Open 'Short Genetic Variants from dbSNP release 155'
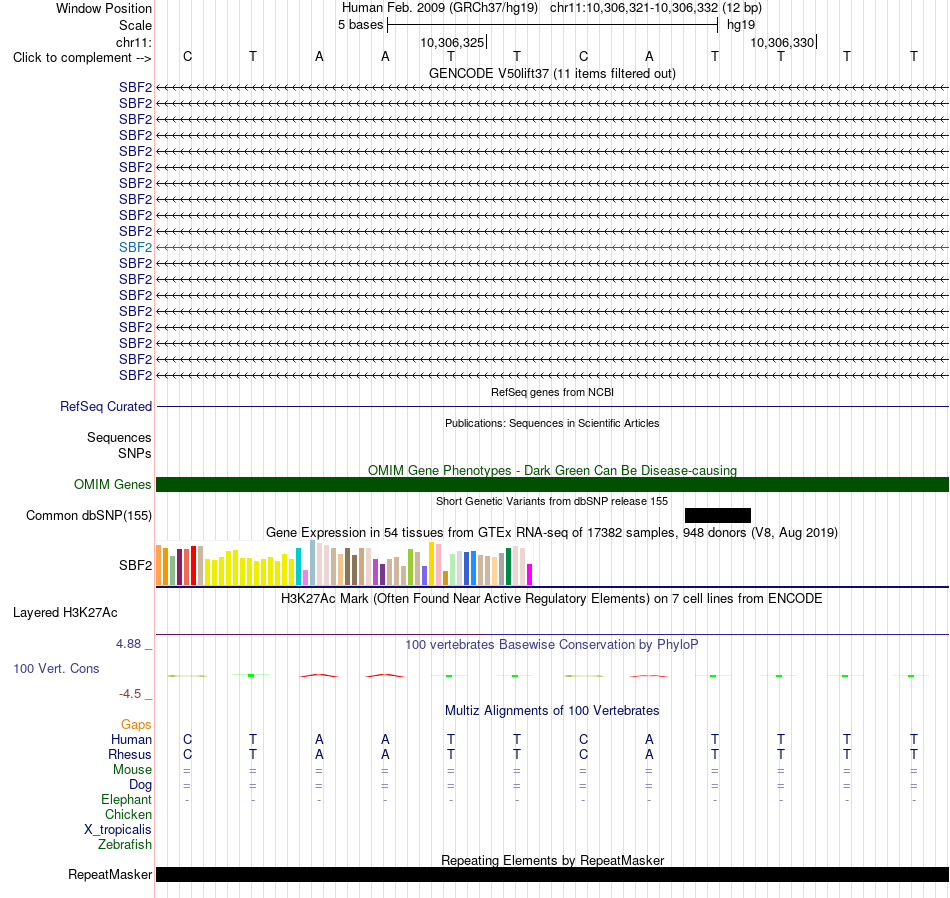Image resolution: width=950 pixels, height=898 pixels. (x=552, y=501)
